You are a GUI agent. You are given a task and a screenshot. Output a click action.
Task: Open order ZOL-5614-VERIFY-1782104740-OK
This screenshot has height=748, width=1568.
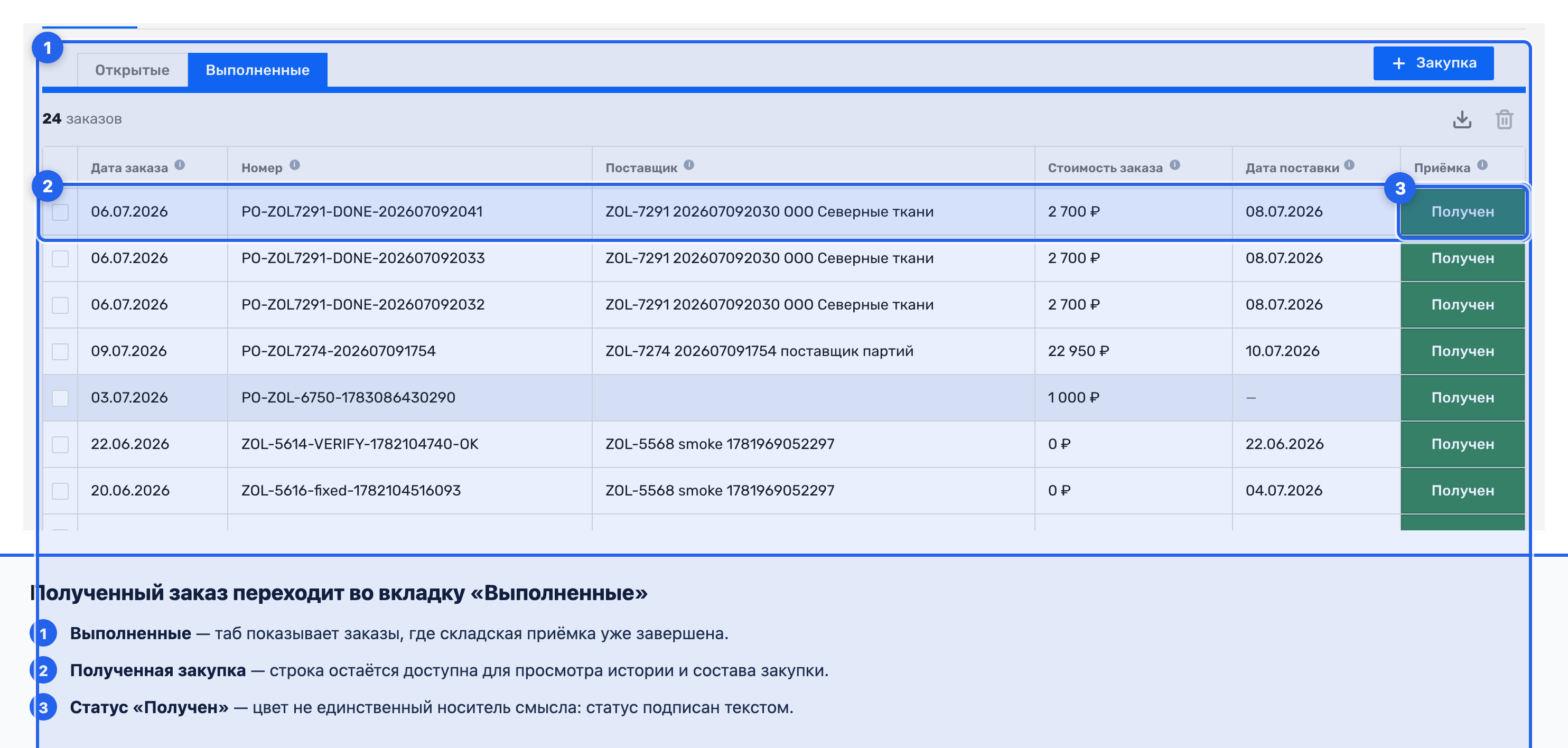point(360,444)
